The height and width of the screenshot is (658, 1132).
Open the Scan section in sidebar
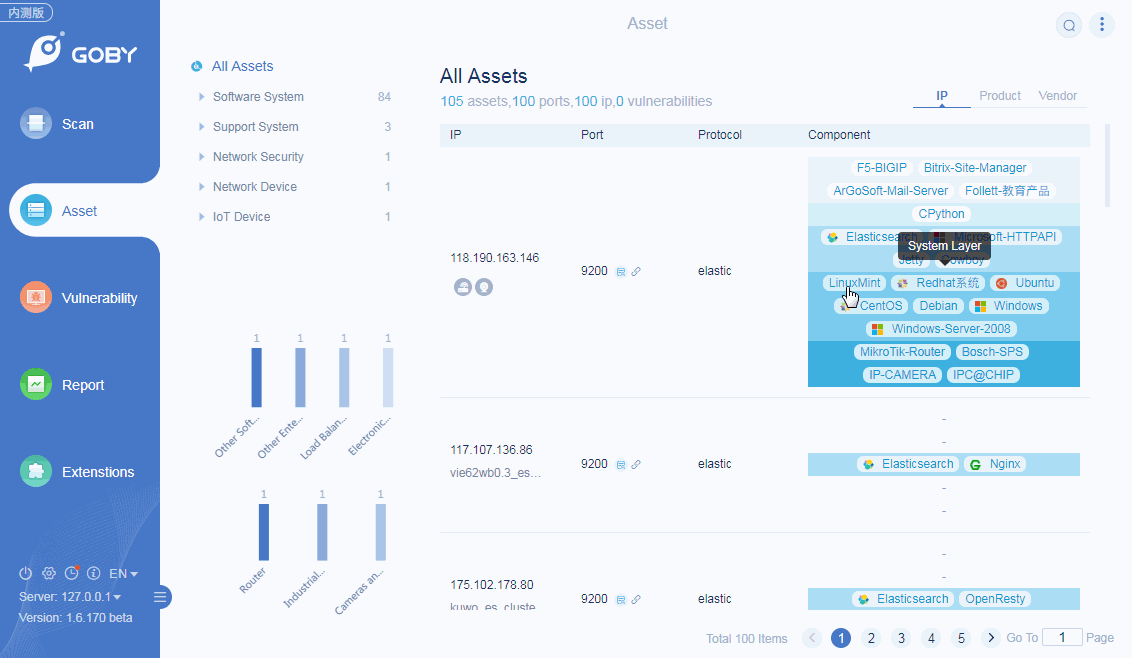[58, 124]
